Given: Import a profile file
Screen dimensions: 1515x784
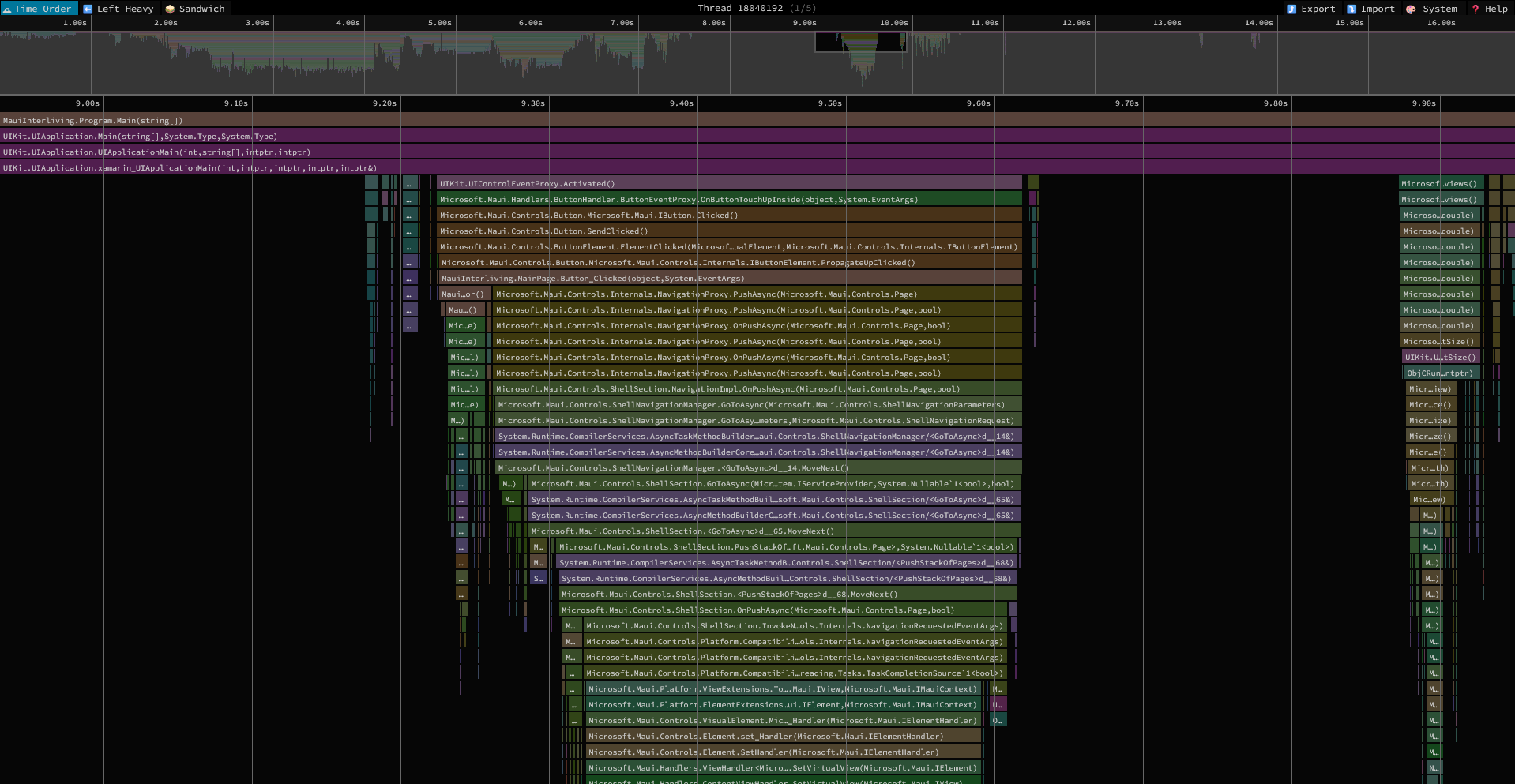Looking at the screenshot, I should 1371,9.
